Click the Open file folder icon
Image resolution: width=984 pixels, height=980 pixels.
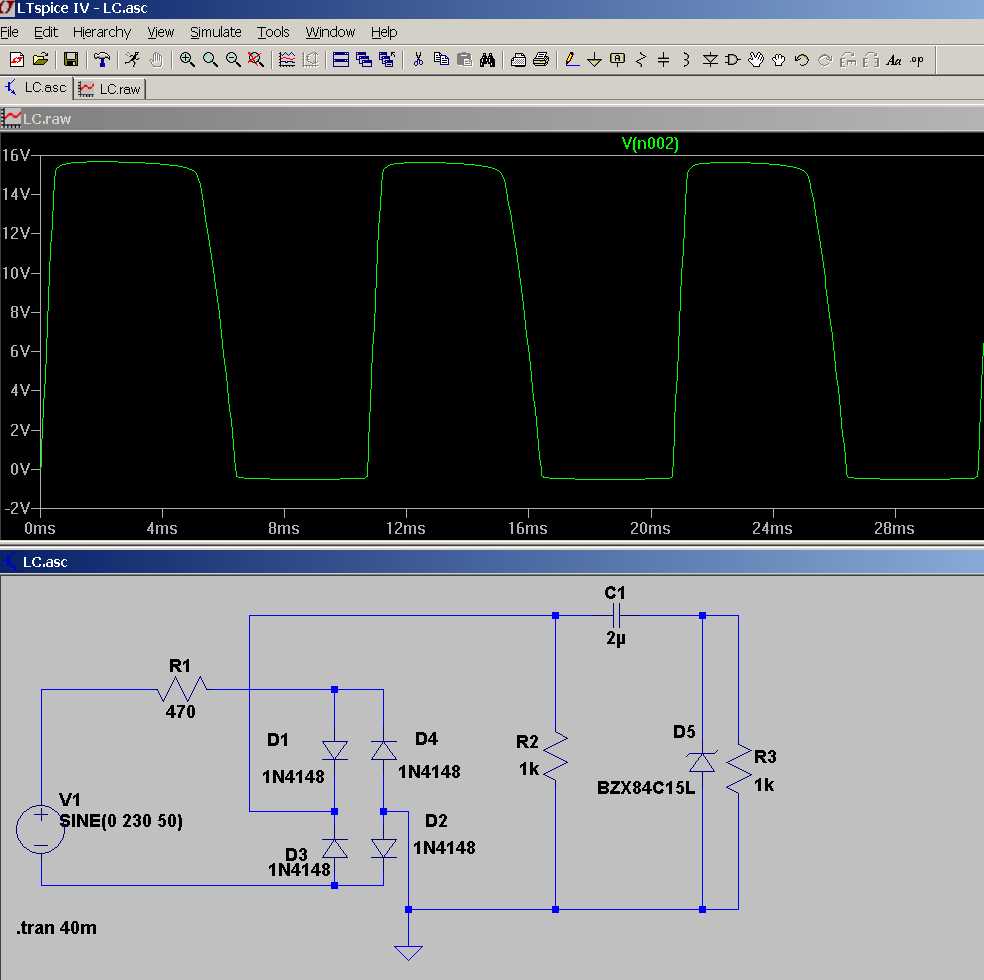tap(40, 60)
